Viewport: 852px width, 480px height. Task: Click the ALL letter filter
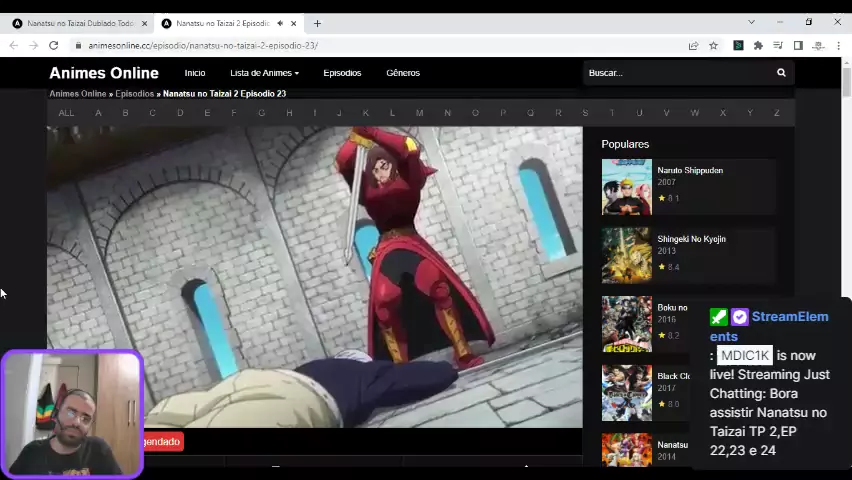(x=66, y=113)
